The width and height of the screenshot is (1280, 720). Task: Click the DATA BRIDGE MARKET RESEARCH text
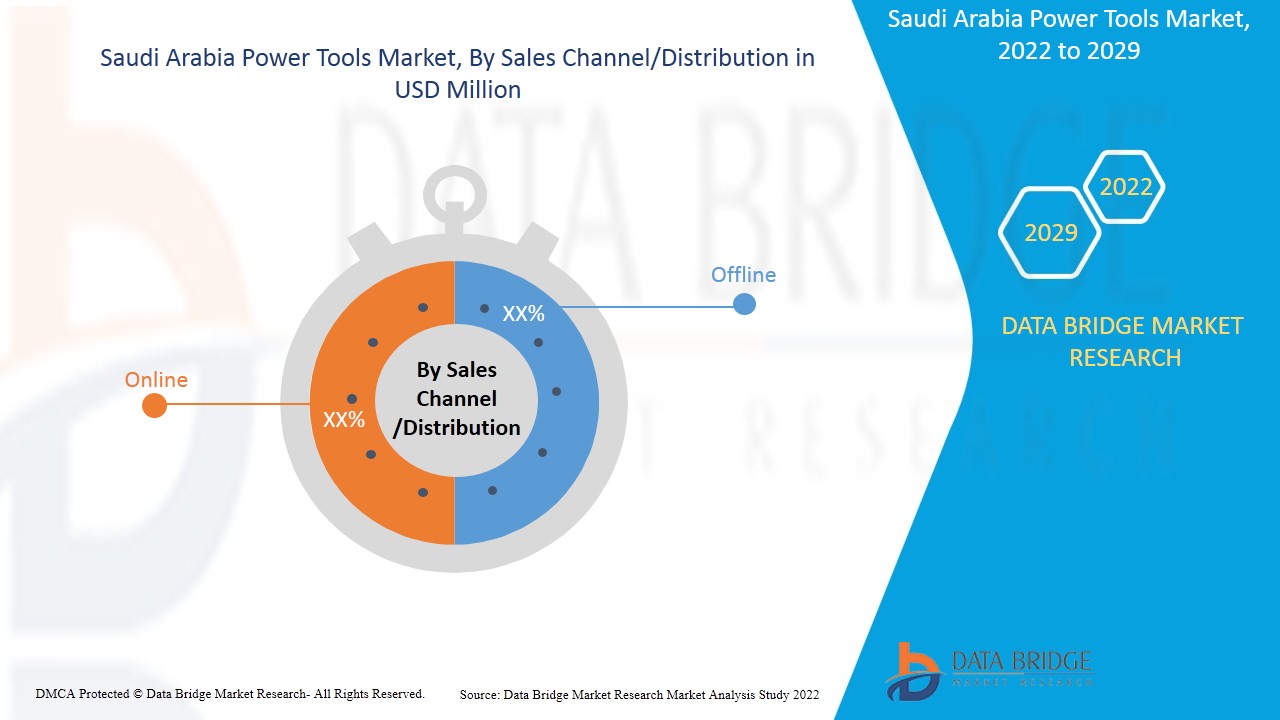[1124, 342]
